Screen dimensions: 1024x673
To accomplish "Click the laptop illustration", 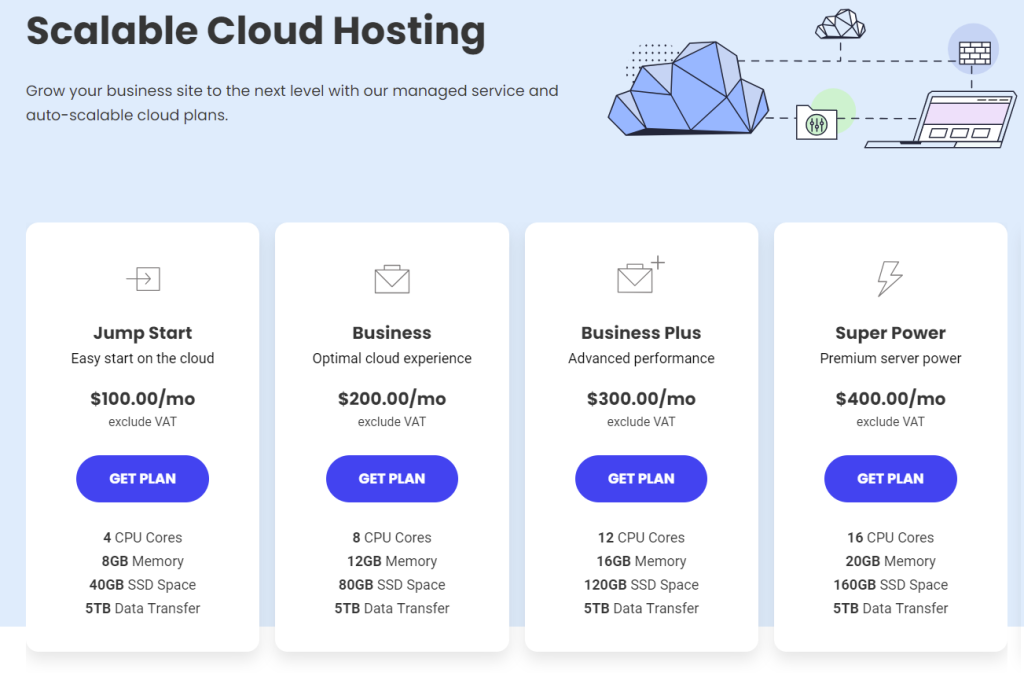I will pos(940,120).
